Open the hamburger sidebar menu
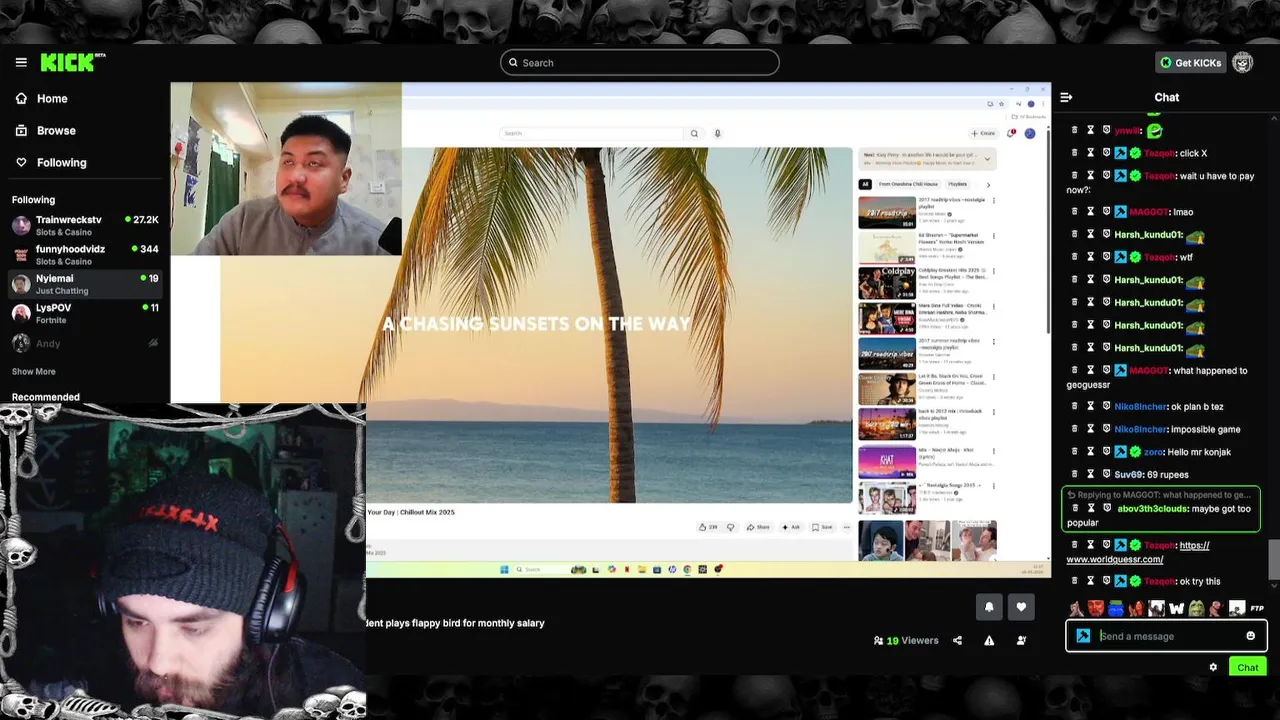Viewport: 1280px width, 720px height. (21, 62)
